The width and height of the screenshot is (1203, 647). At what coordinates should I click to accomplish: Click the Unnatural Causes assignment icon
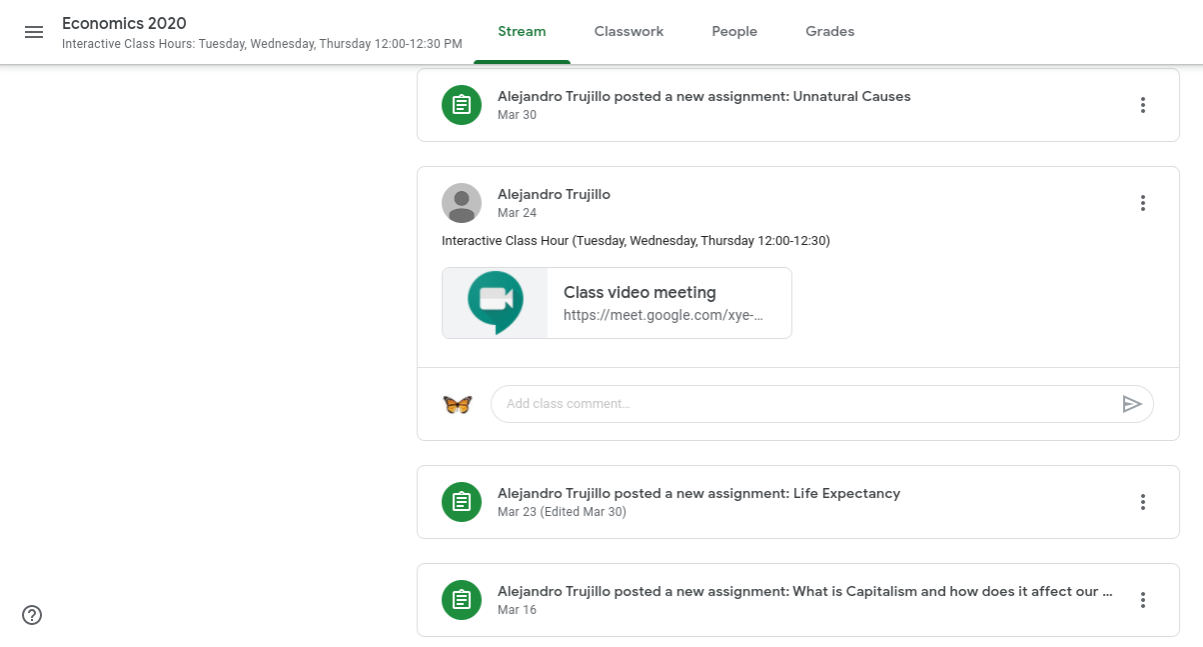click(x=461, y=105)
